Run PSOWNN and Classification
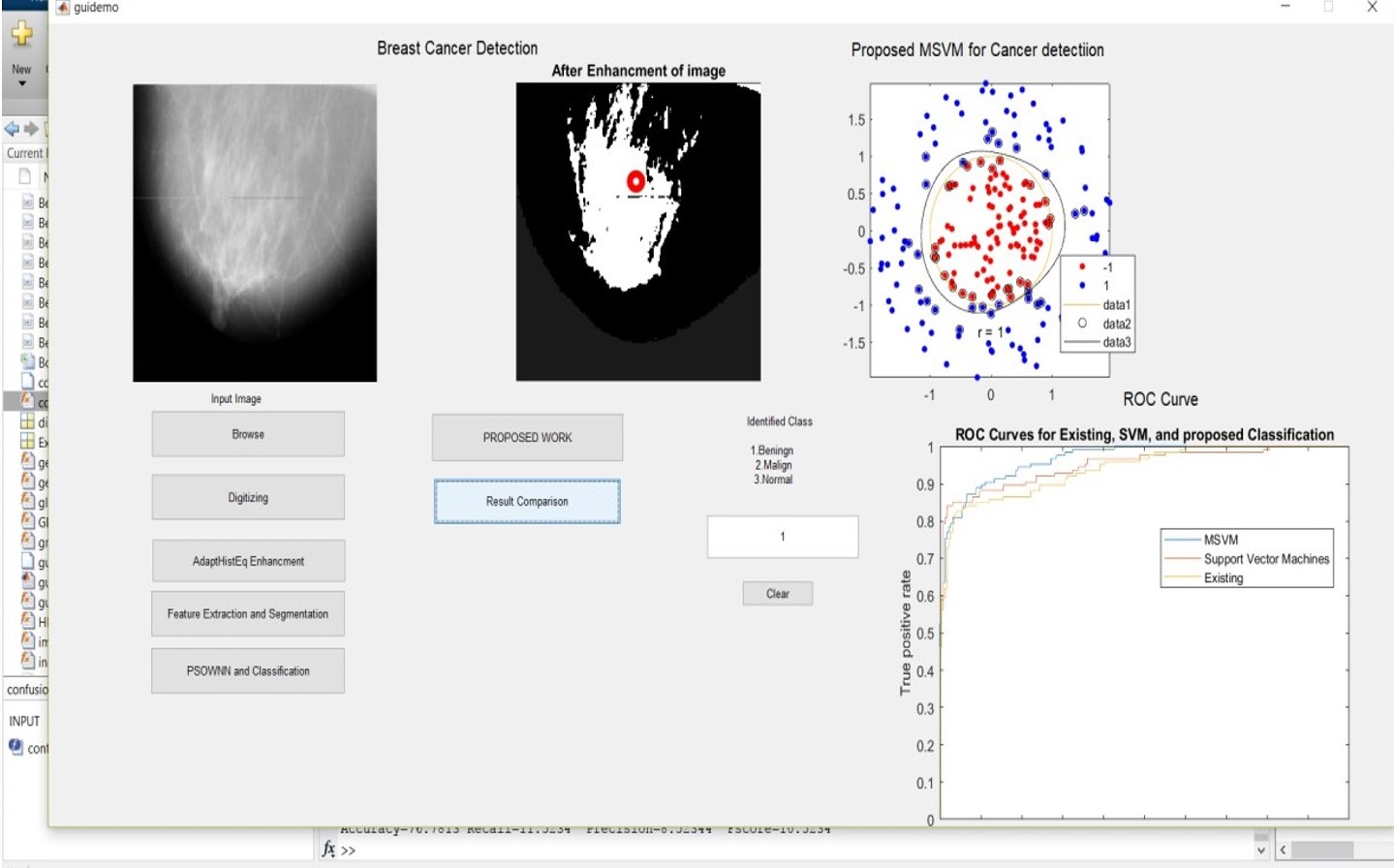The width and height of the screenshot is (1394, 868). click(248, 670)
